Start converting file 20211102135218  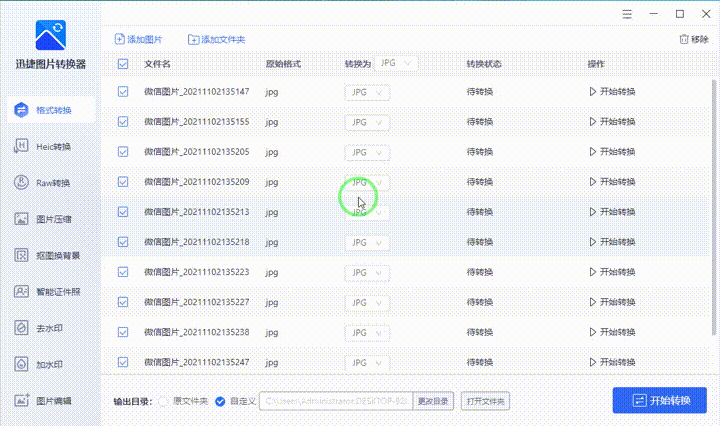click(612, 242)
